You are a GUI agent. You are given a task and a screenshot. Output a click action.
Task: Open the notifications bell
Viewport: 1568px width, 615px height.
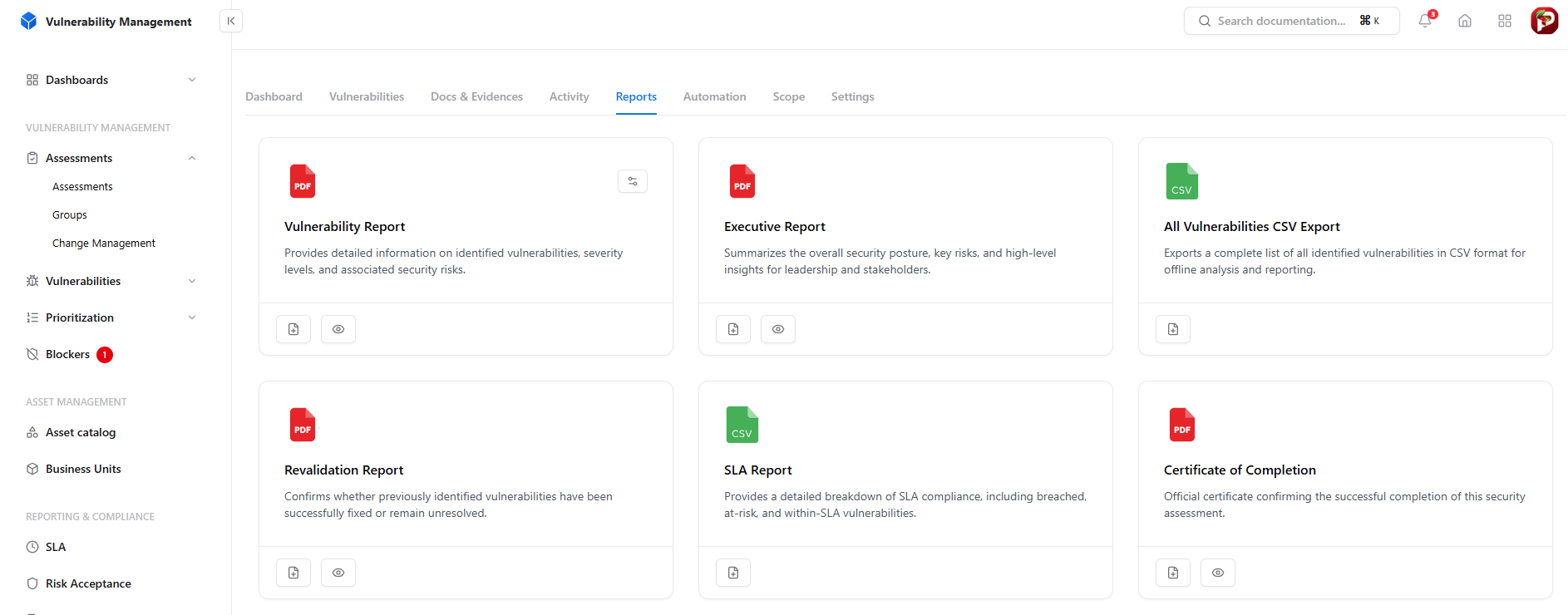1425,21
